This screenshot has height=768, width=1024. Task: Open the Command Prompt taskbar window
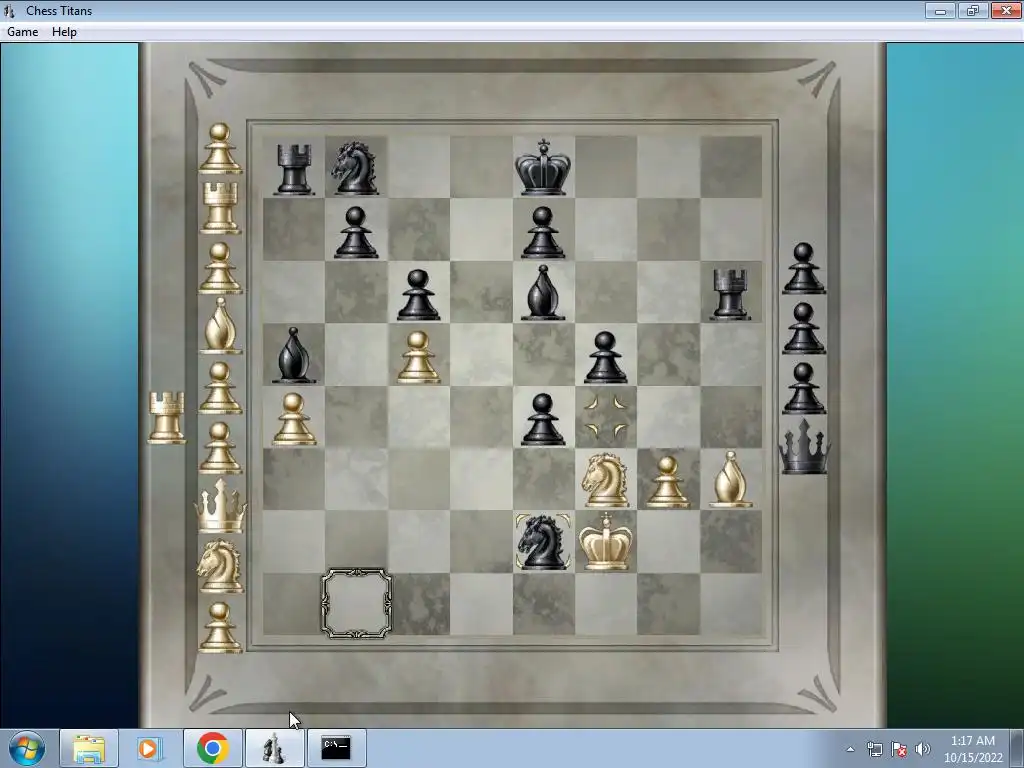[x=336, y=748]
